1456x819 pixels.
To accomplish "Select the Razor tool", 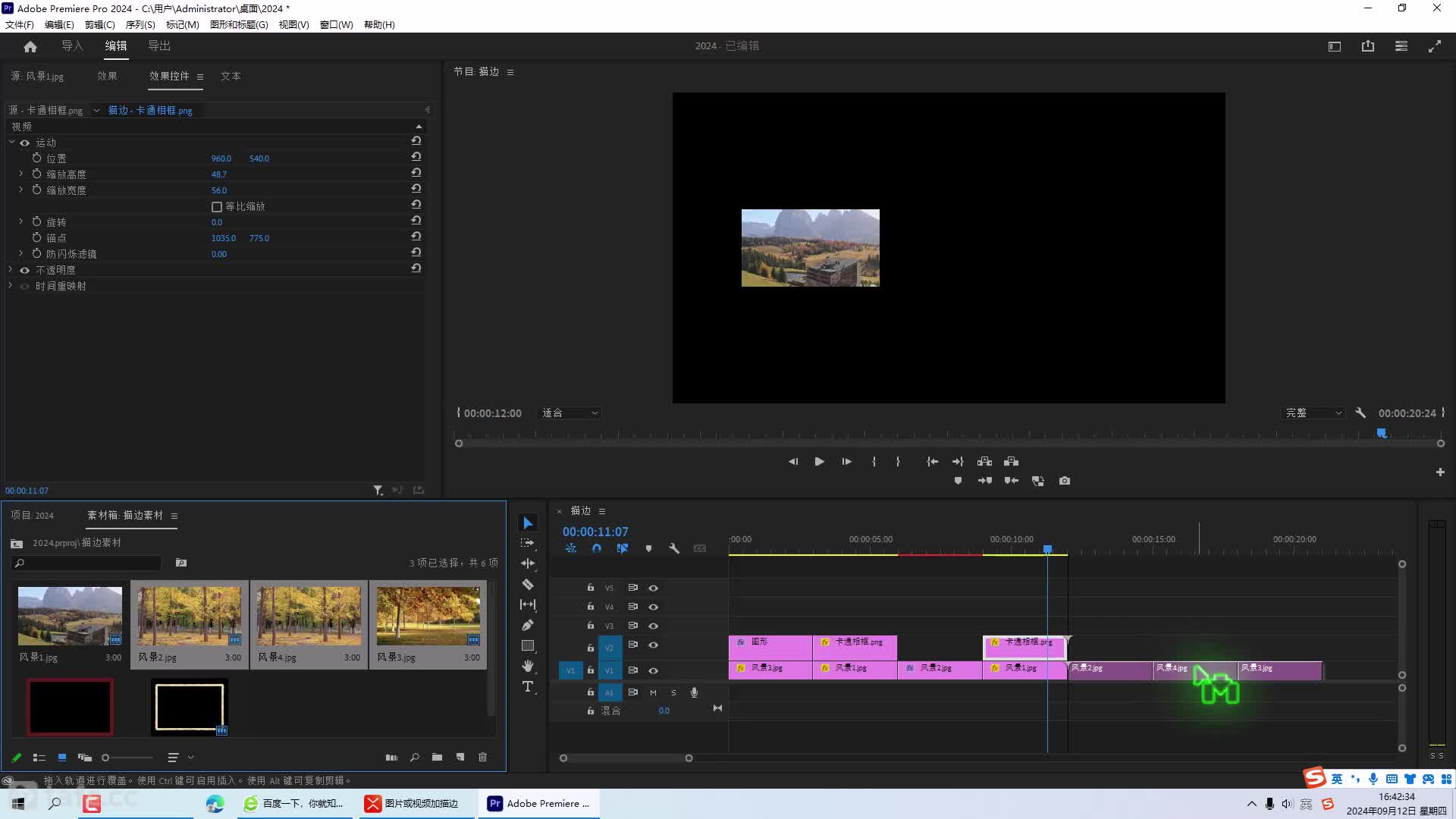I will 528,585.
